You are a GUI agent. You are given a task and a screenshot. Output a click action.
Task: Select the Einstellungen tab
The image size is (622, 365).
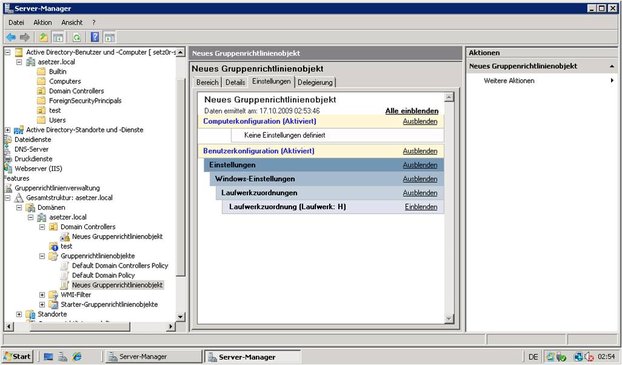[x=271, y=81]
